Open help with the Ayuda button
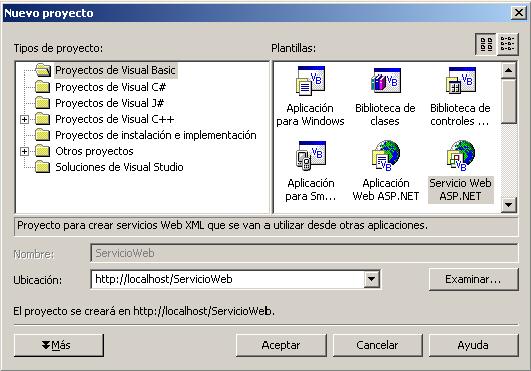Image resolution: width=531 pixels, height=371 pixels. pyautogui.click(x=473, y=345)
